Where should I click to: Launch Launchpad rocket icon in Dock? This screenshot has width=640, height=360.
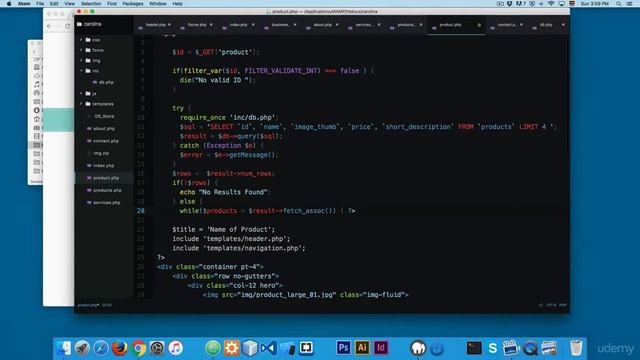click(x=82, y=348)
